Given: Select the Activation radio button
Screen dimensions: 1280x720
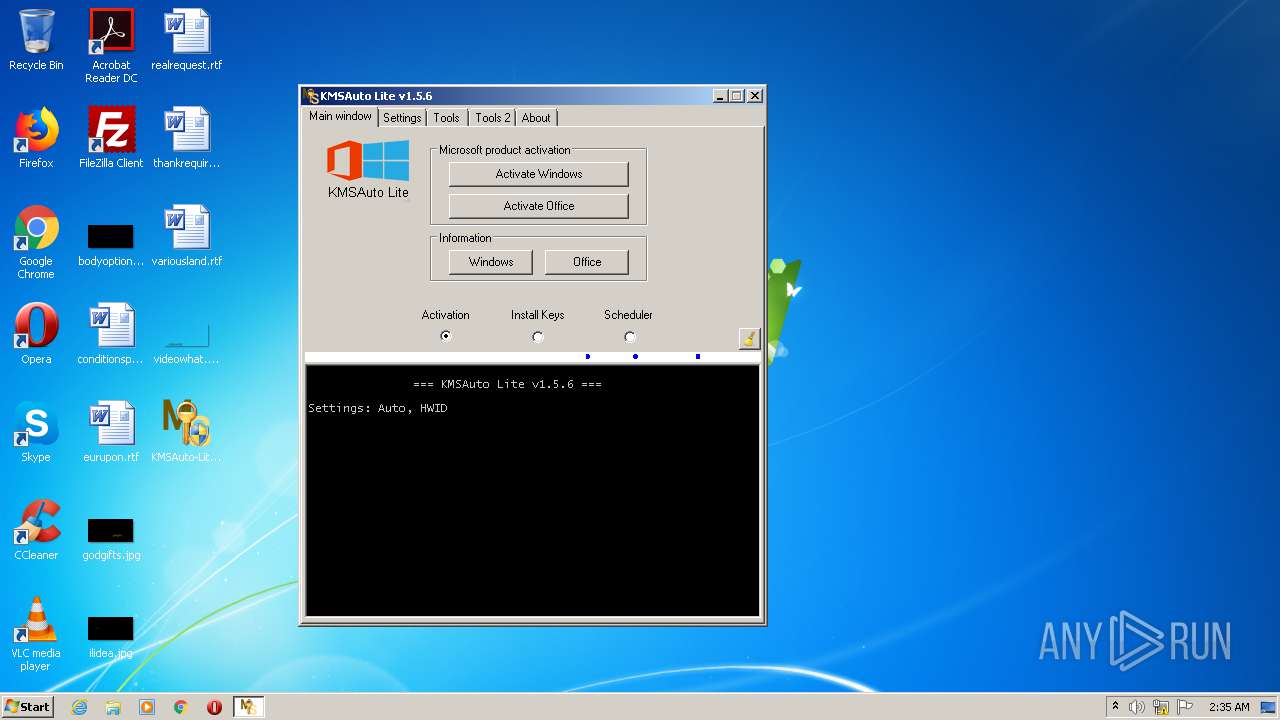Looking at the screenshot, I should click(445, 337).
